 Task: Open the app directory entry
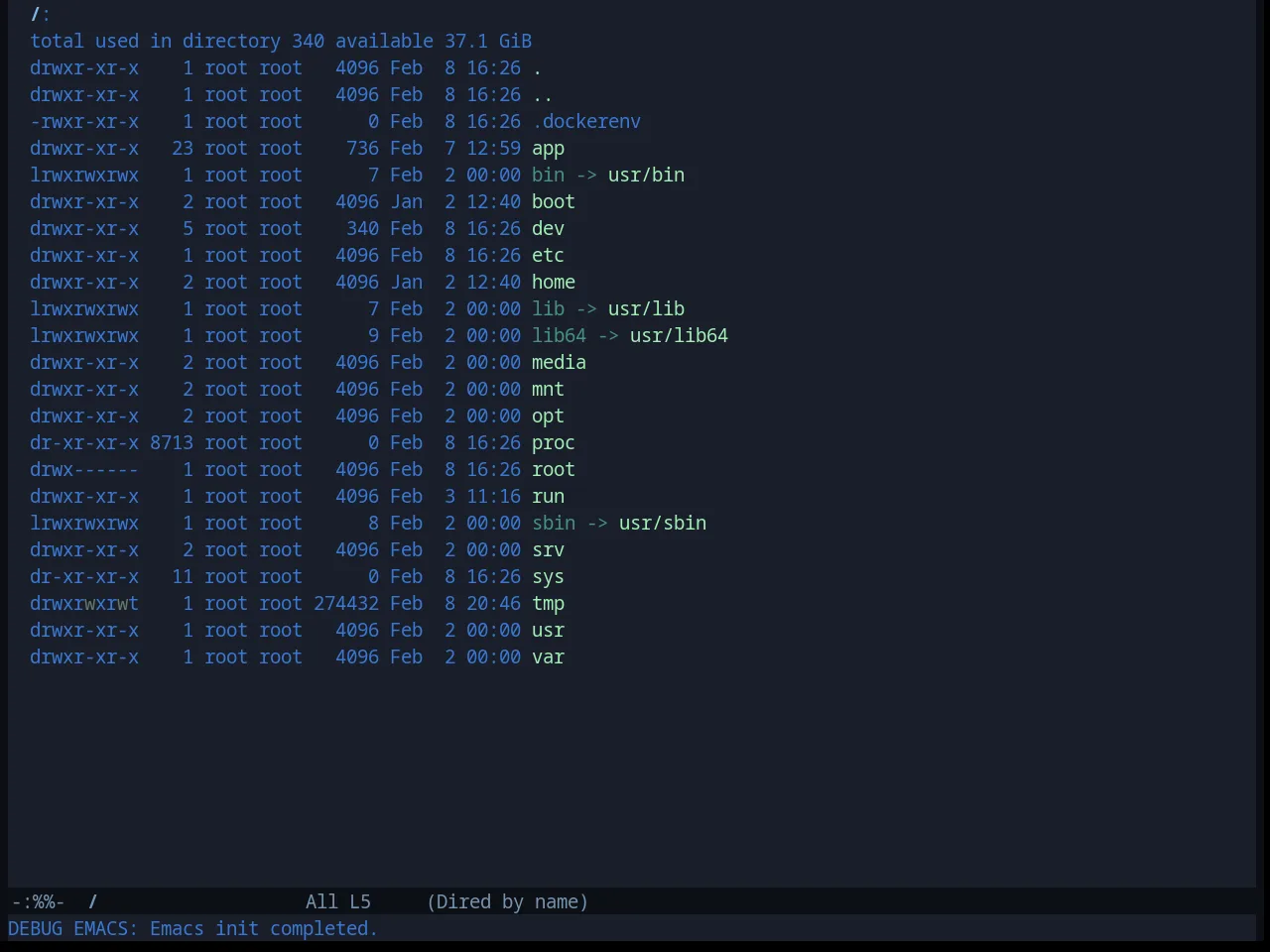(548, 149)
